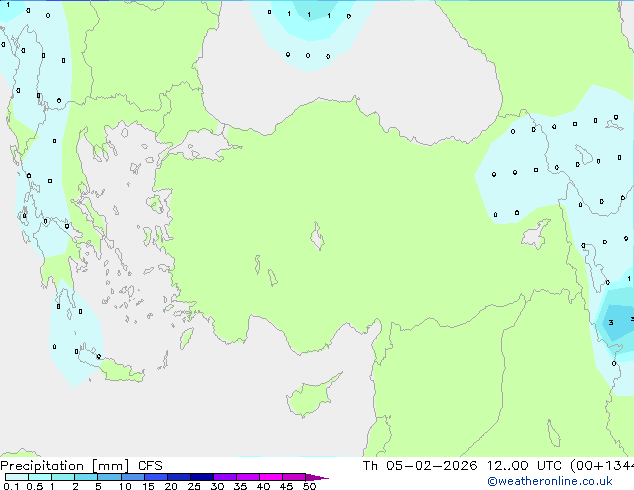The width and height of the screenshot is (634, 490).
Task: Click the 45 to 50 mm legend swatch
Action: [294, 477]
